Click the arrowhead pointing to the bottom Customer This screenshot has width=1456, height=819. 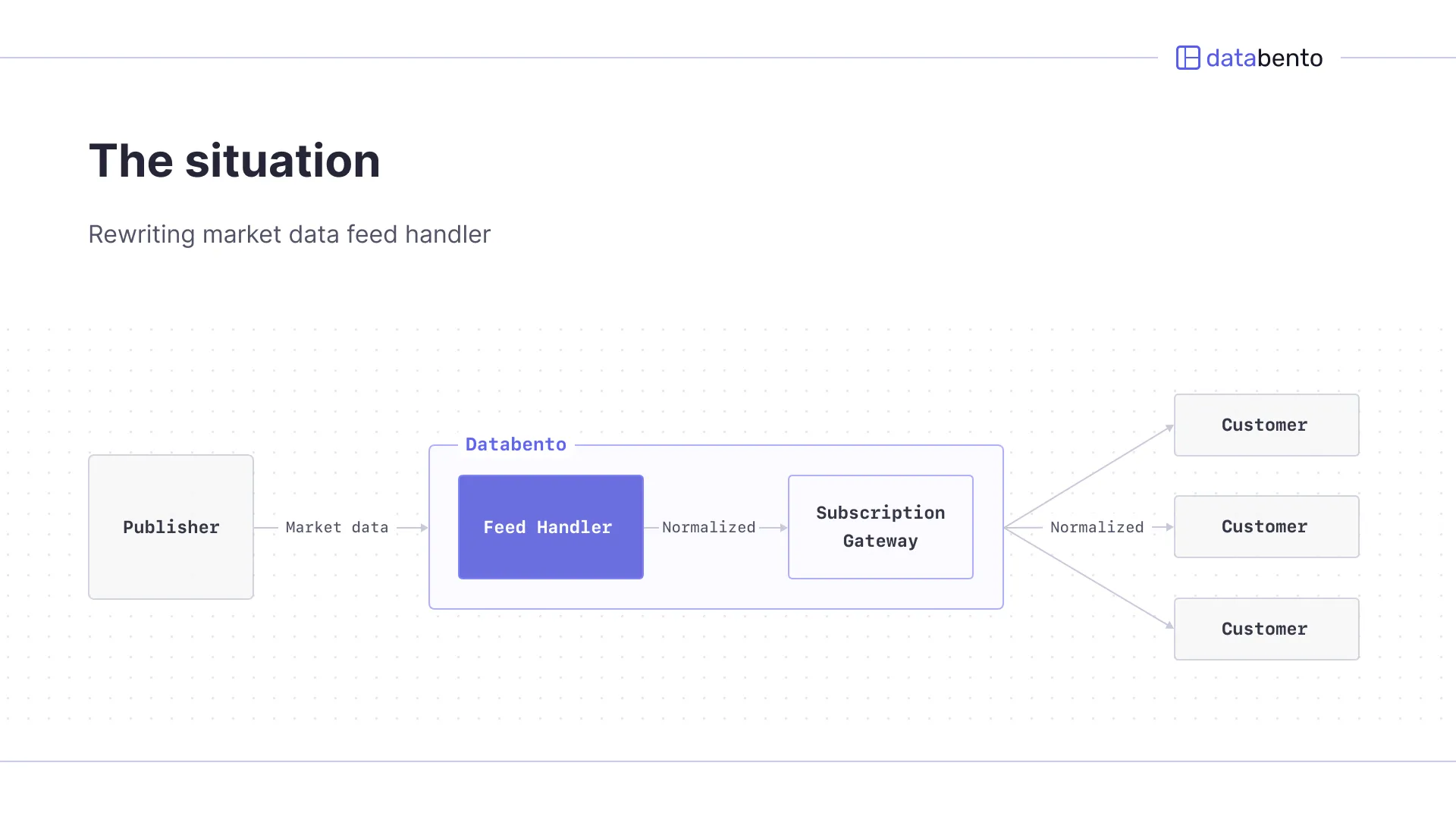(1169, 625)
